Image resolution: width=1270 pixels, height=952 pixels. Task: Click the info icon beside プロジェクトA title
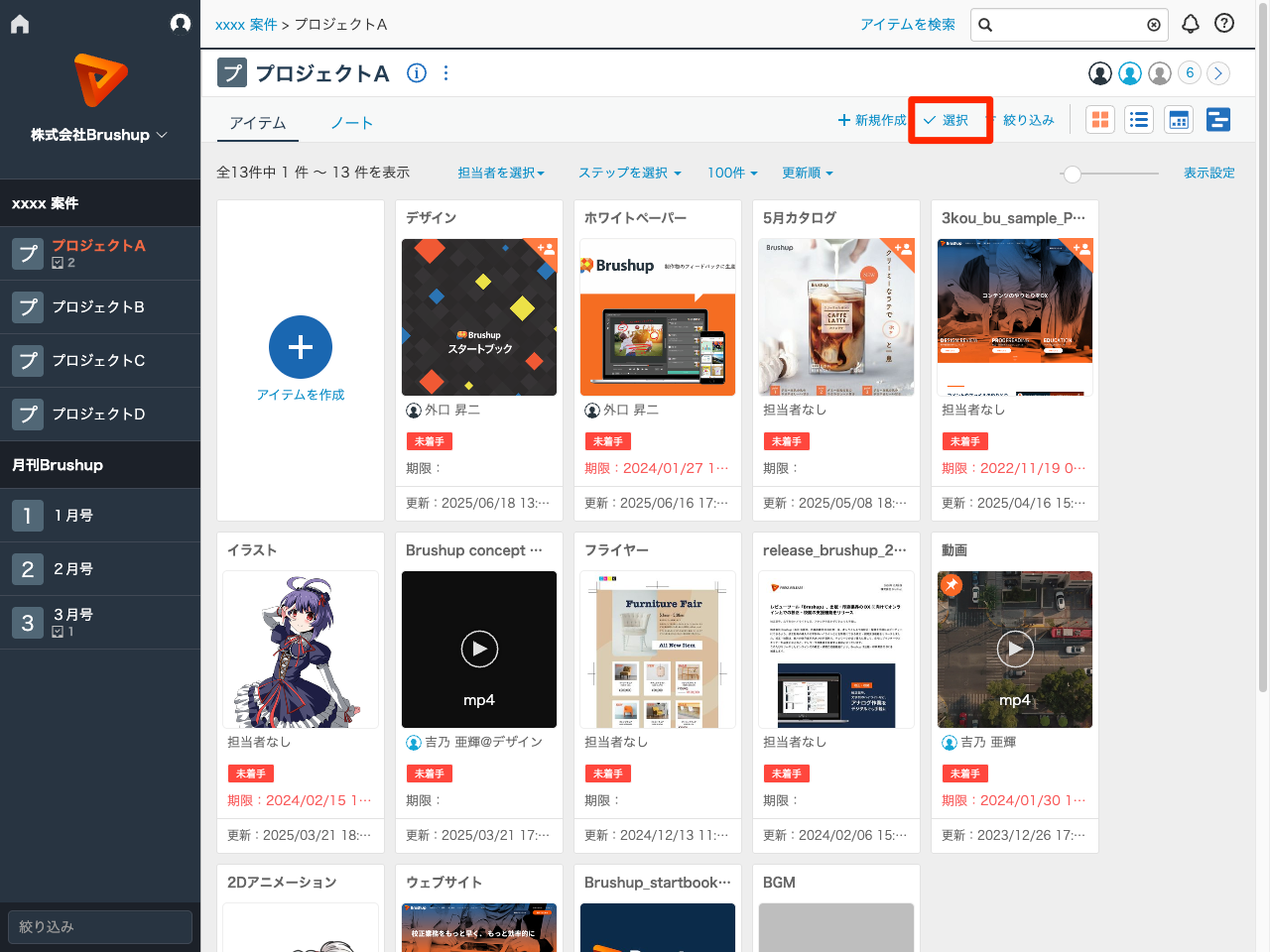(417, 73)
